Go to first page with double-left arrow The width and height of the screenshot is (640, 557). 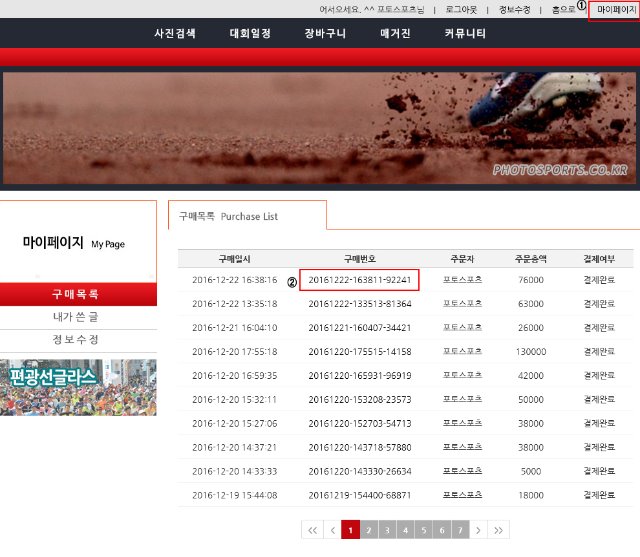pyautogui.click(x=312, y=530)
